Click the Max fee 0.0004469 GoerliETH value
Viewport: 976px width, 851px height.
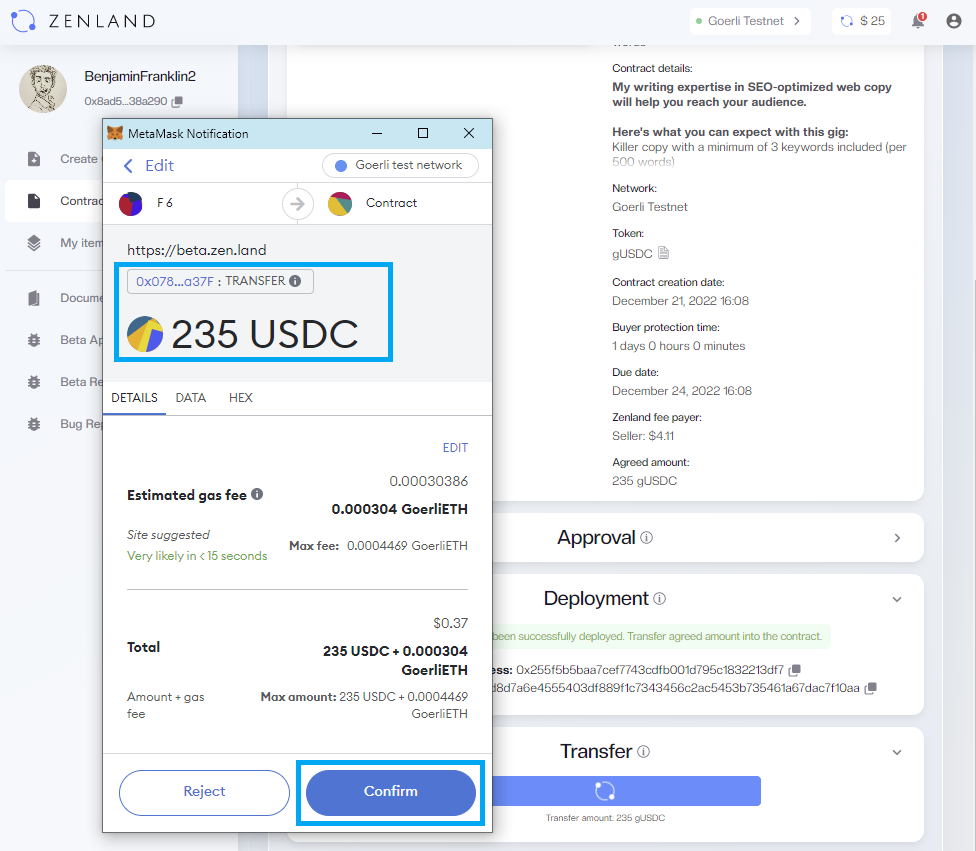point(407,546)
